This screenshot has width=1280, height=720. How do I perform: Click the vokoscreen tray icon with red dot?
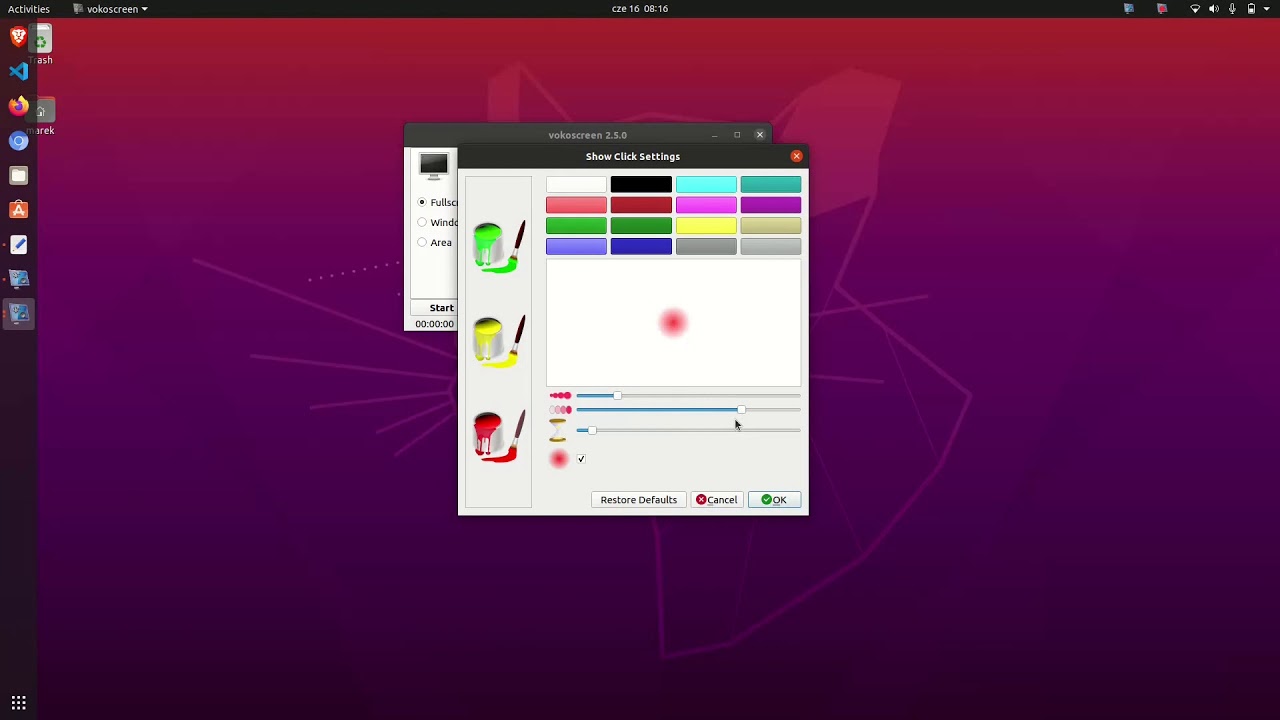pos(1162,8)
